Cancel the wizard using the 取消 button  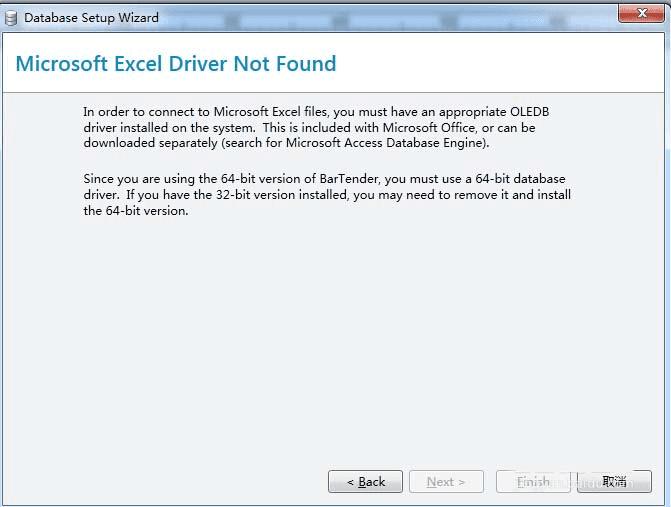coord(614,482)
